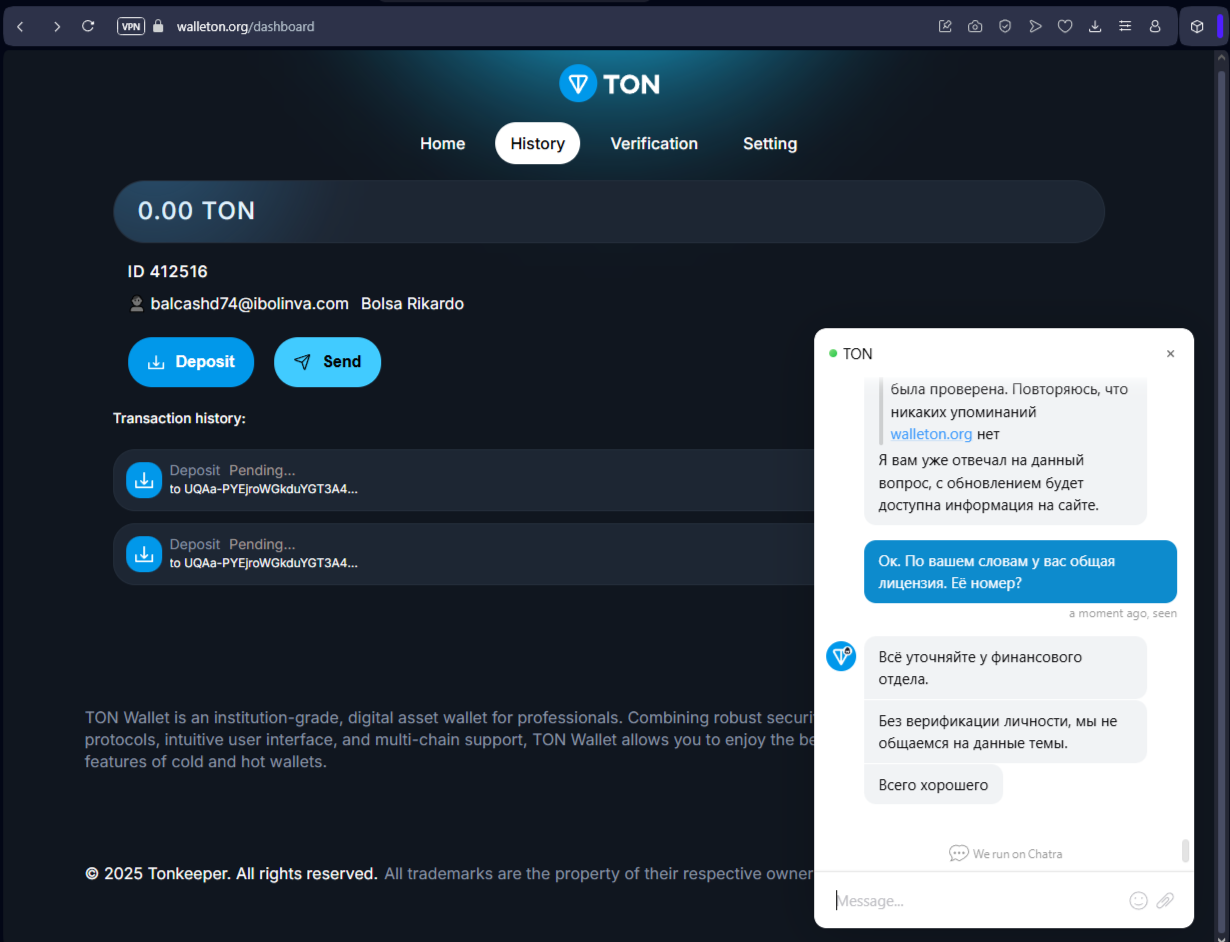The width and height of the screenshot is (1230, 942).
Task: Click the browser forward arrow
Action: [x=57, y=27]
